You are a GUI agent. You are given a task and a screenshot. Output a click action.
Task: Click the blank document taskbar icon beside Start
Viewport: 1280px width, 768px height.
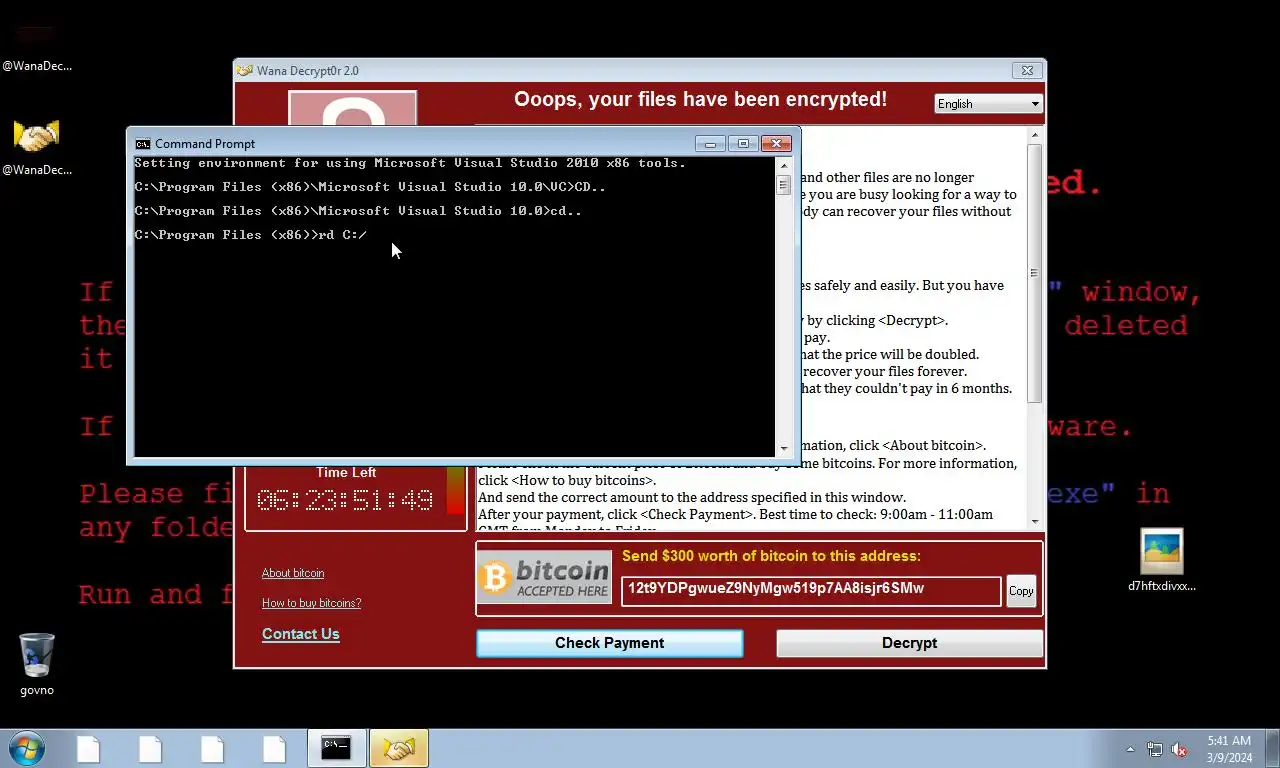[88, 748]
